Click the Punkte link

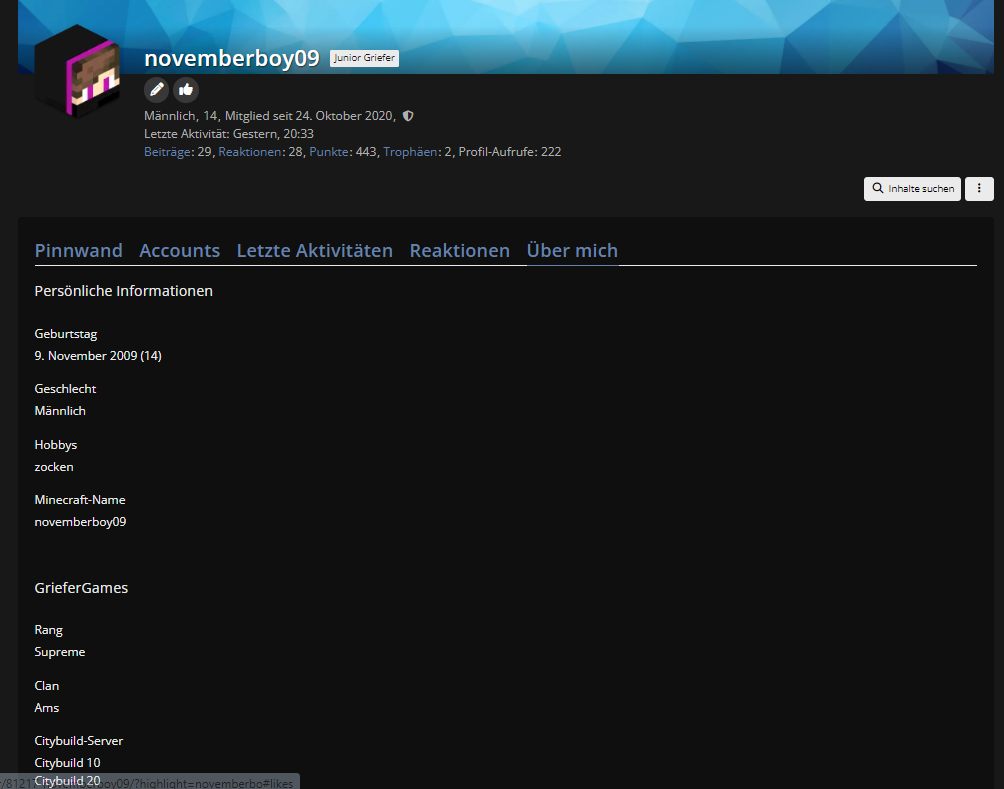329,152
